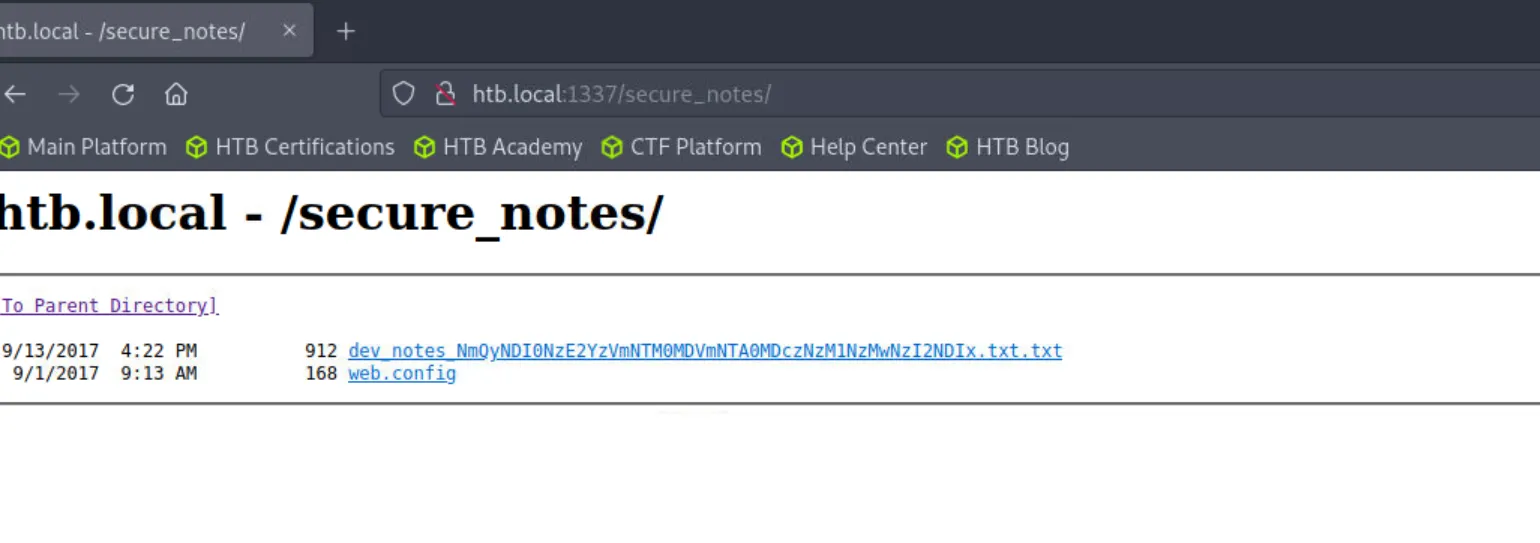Image resolution: width=1540 pixels, height=543 pixels.
Task: Click the insecure connection padlock icon
Action: [x=446, y=94]
